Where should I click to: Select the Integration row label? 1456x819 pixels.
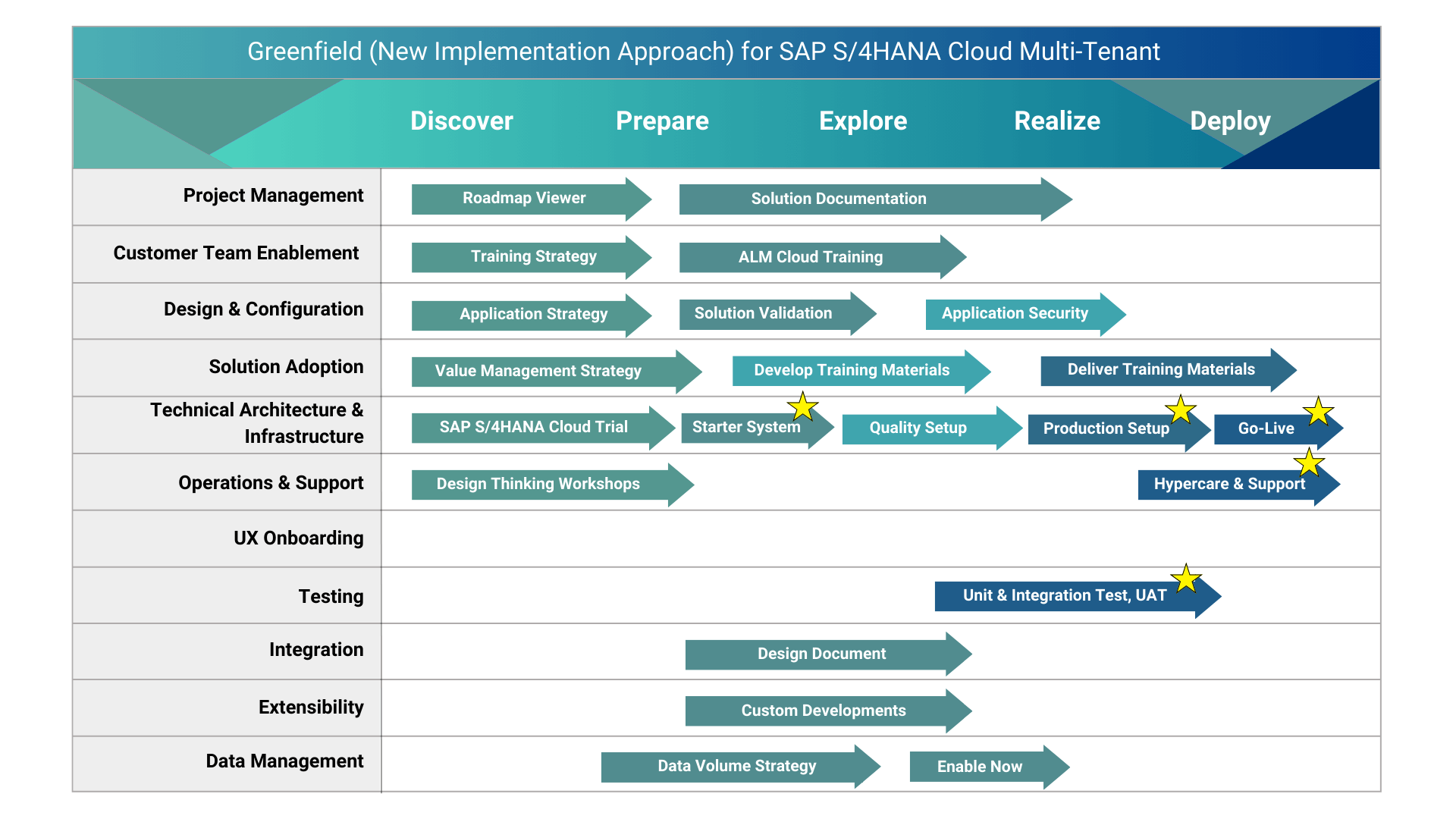[x=316, y=650]
